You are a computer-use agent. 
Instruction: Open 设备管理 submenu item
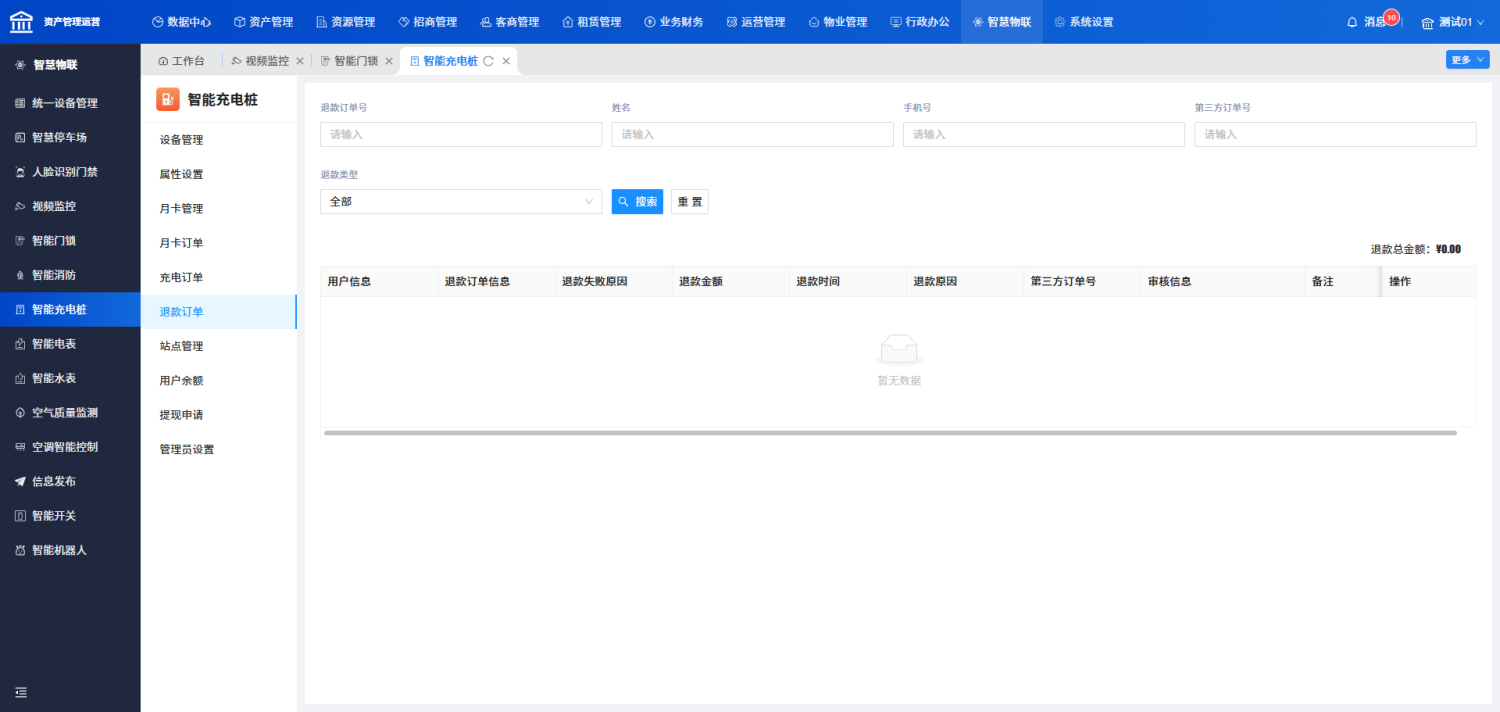(x=219, y=140)
